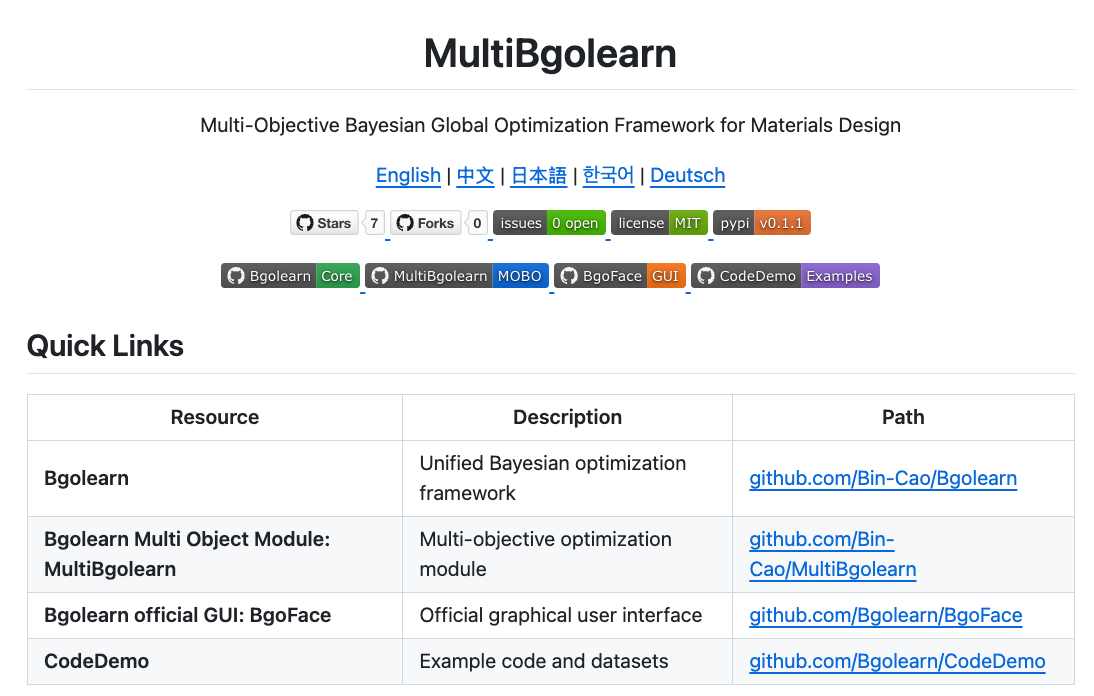
Task: Click the Multi-objective optimization module text
Action: pyautogui.click(x=546, y=554)
